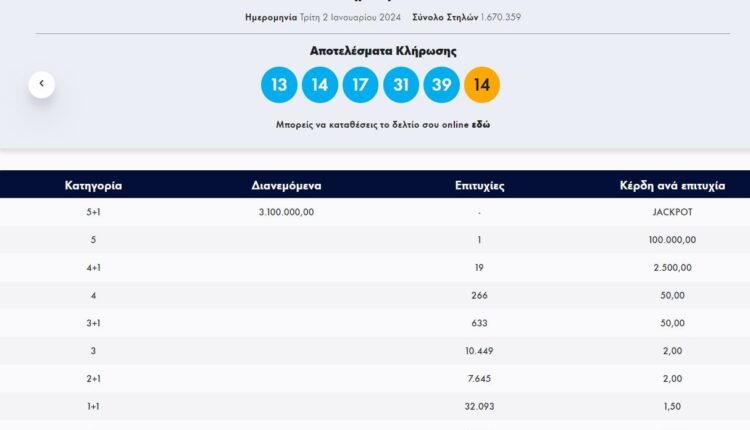Click the JACKPOT winnings cell
The width and height of the screenshot is (750, 430).
tap(672, 212)
